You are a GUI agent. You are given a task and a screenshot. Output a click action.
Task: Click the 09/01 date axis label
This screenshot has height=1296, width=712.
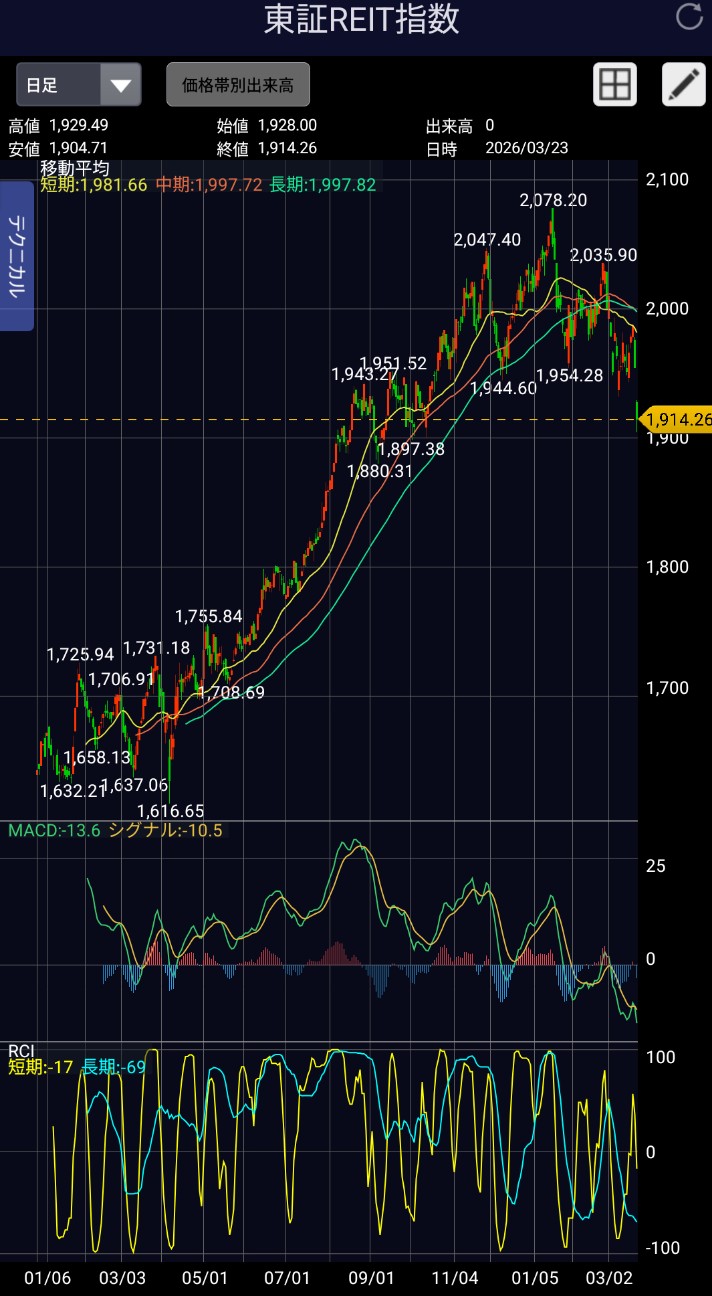point(371,1278)
